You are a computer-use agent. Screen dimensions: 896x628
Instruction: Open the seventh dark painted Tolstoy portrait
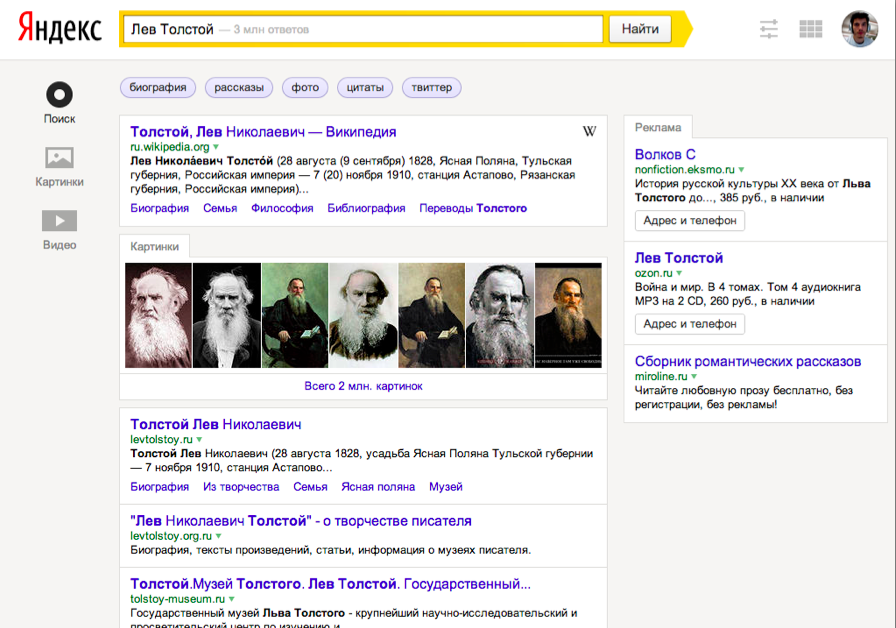click(568, 315)
